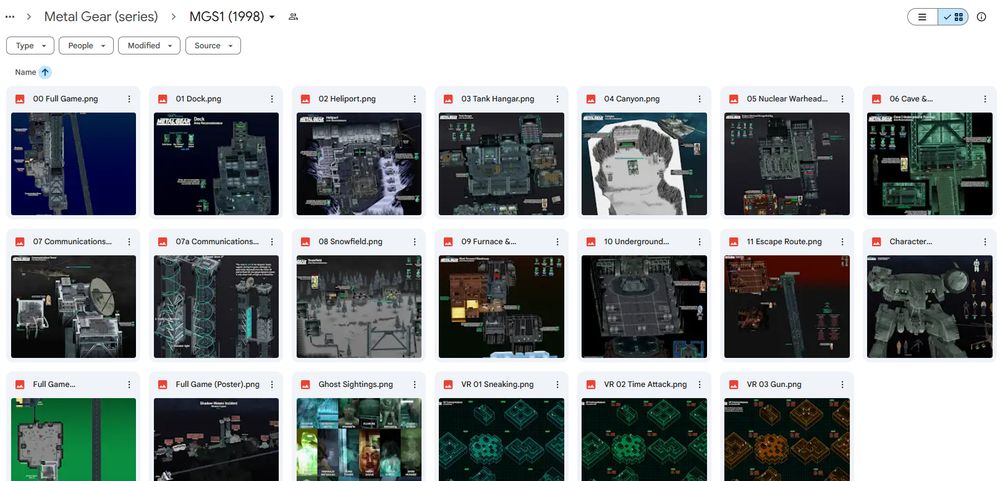Open more options for 08 Snowfield.png
The width and height of the screenshot is (1000, 481).
415,242
